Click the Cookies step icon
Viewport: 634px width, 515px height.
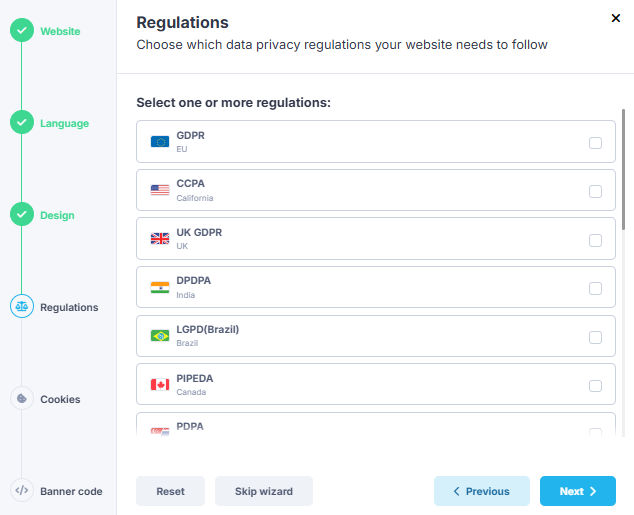point(21,399)
